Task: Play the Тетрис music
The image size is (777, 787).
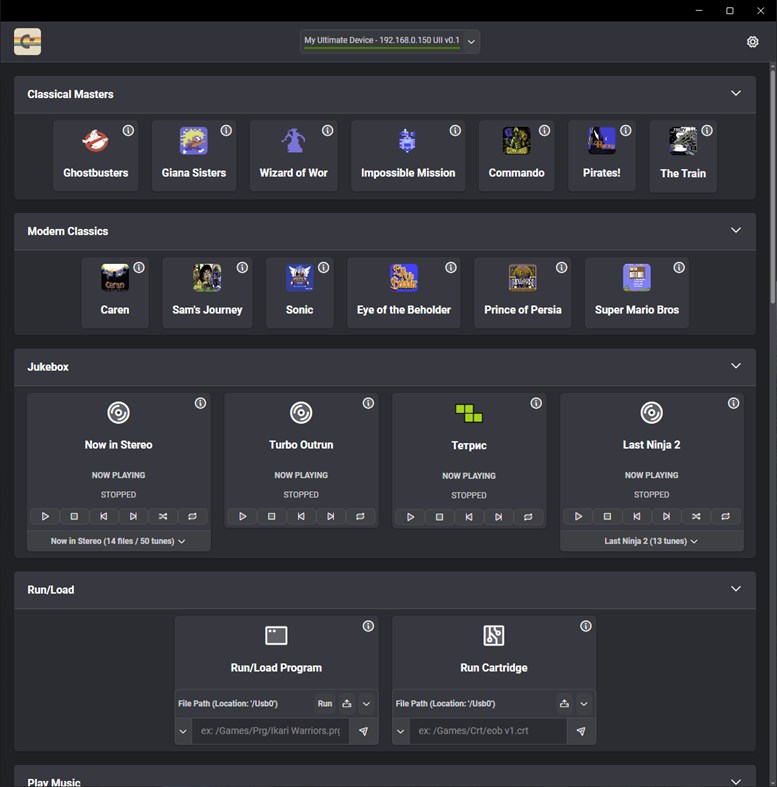Action: (410, 517)
